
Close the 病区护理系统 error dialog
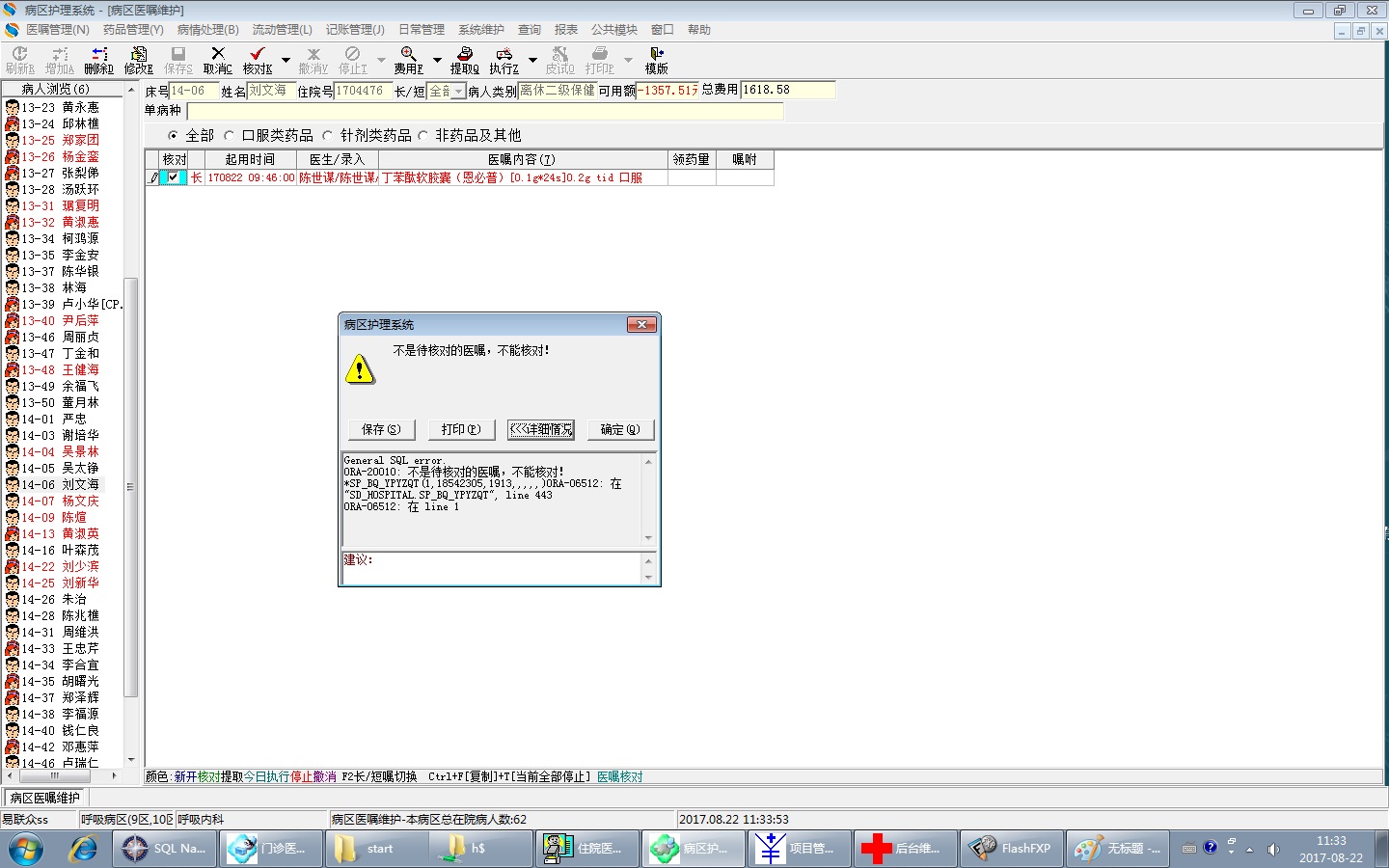pyautogui.click(x=641, y=324)
